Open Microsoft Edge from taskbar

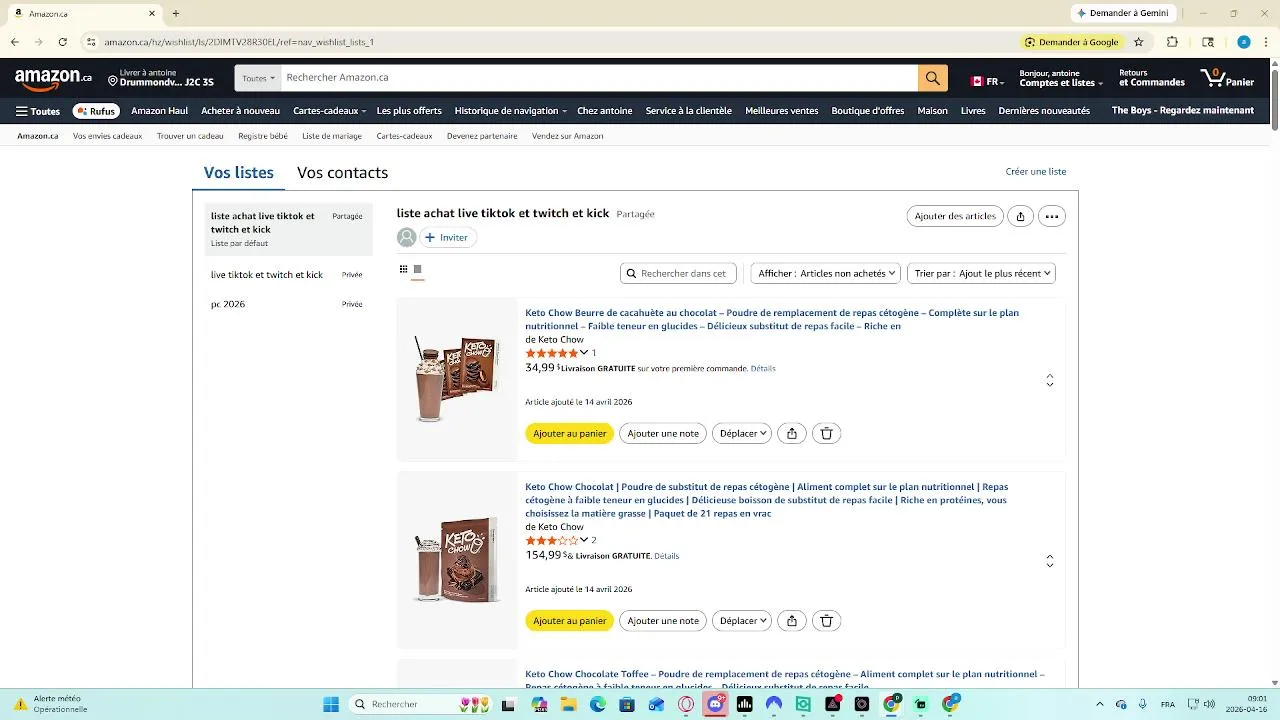(x=598, y=704)
